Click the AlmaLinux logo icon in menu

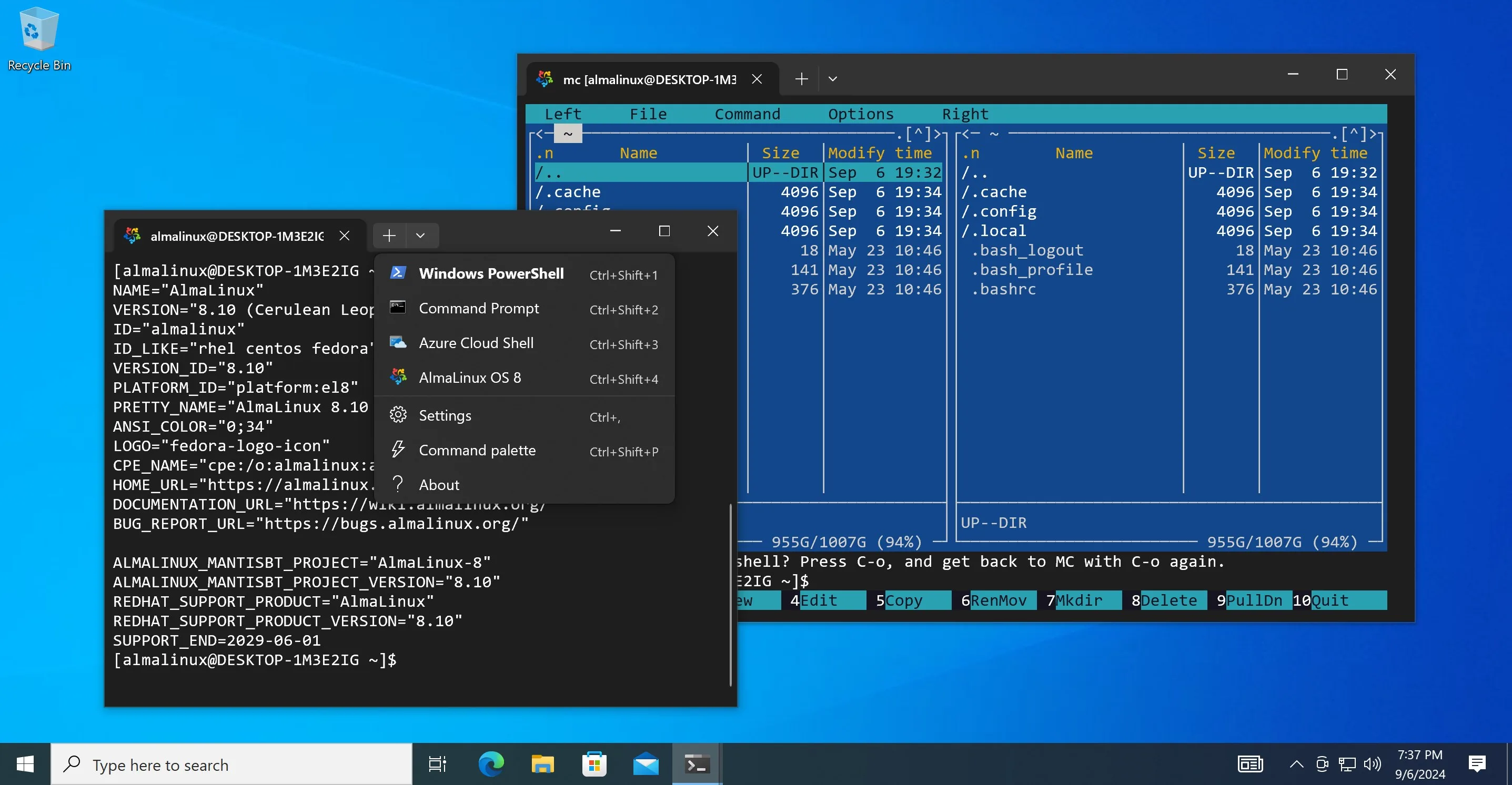[x=398, y=376]
